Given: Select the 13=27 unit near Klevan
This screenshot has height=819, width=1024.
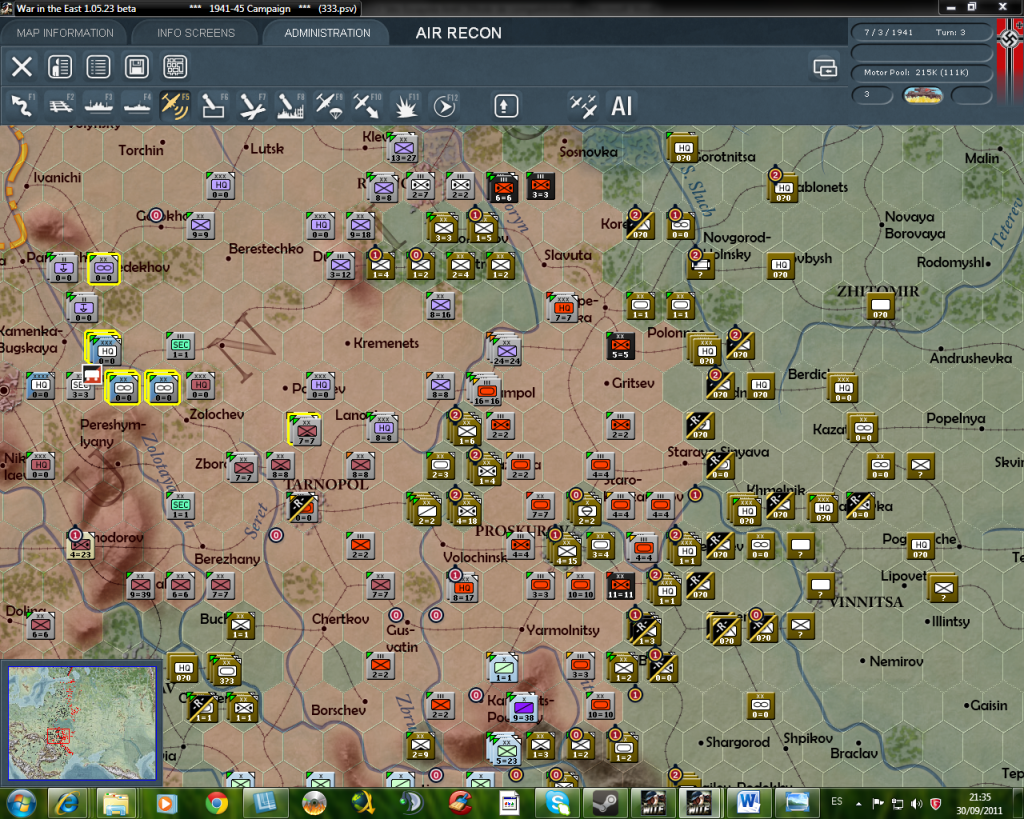Looking at the screenshot, I should coord(403,148).
